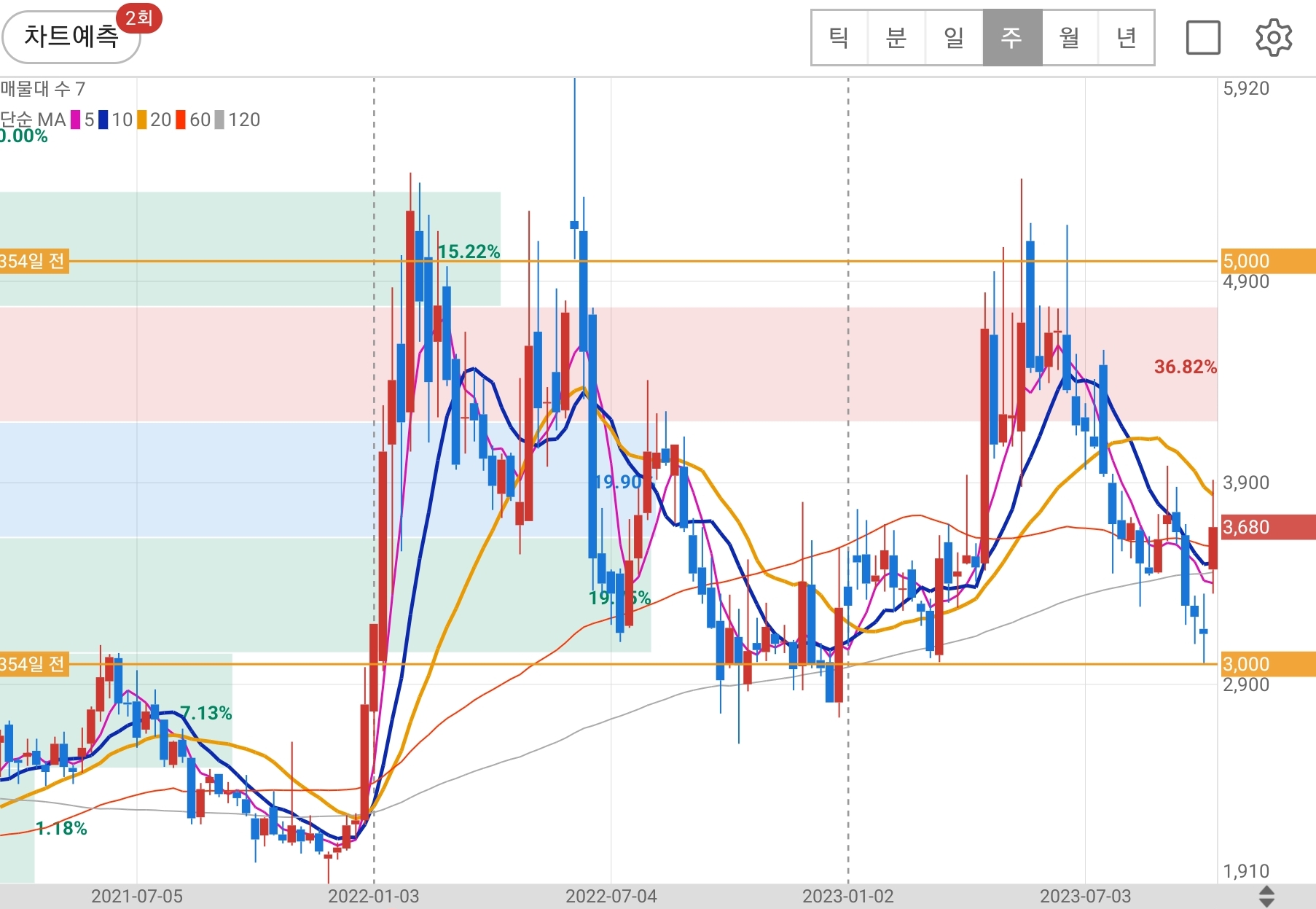Tap the red 2회 badge
This screenshot has height=909, width=1316.
[x=139, y=17]
